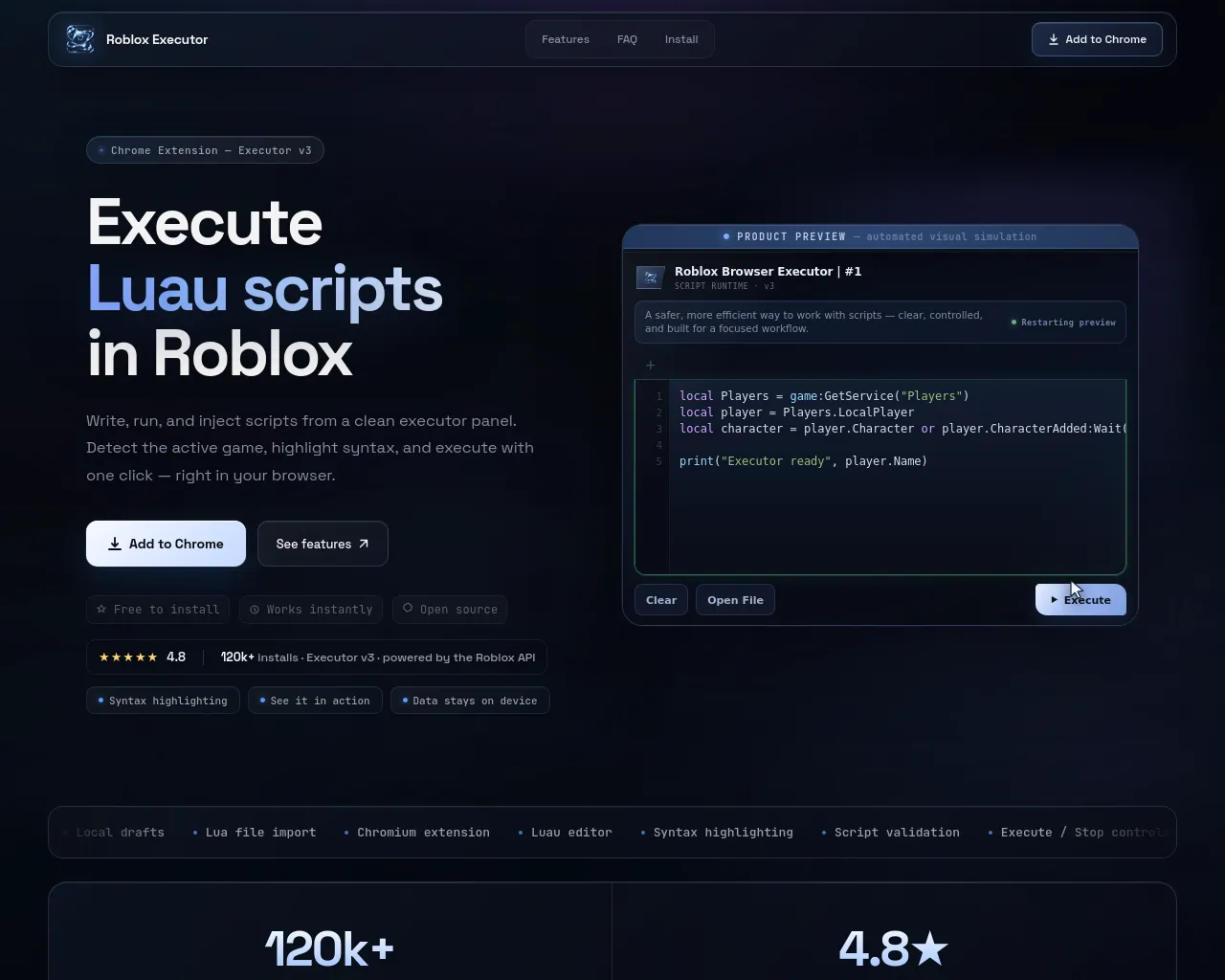Viewport: 1225px width, 980px height.
Task: Click the arrow icon on See features
Action: 364,544
